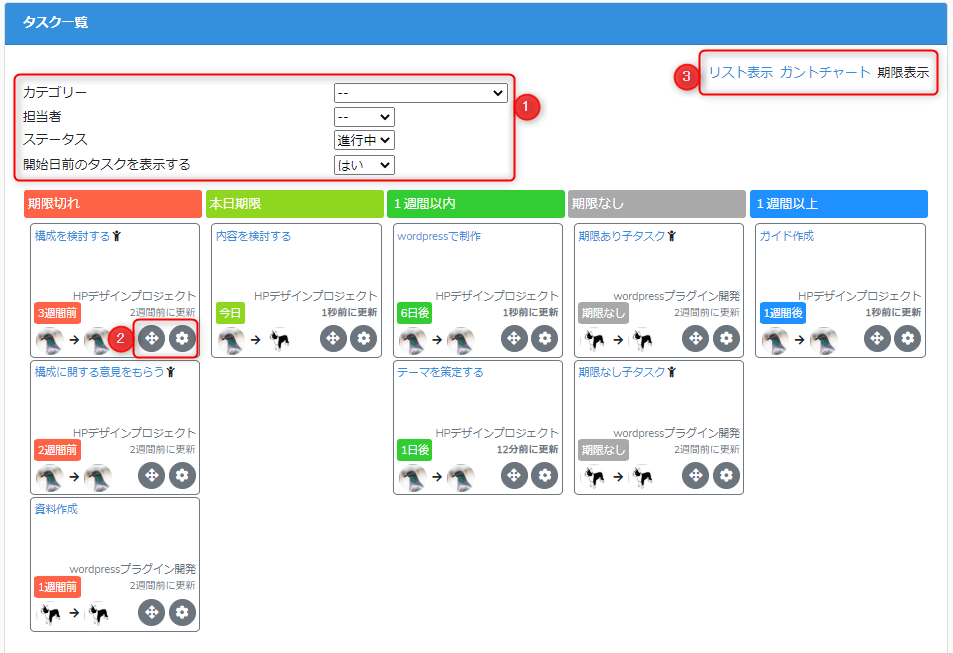The width and height of the screenshot is (953, 653).
Task: Open gear settings on ガイド作成 card
Action: tap(907, 338)
